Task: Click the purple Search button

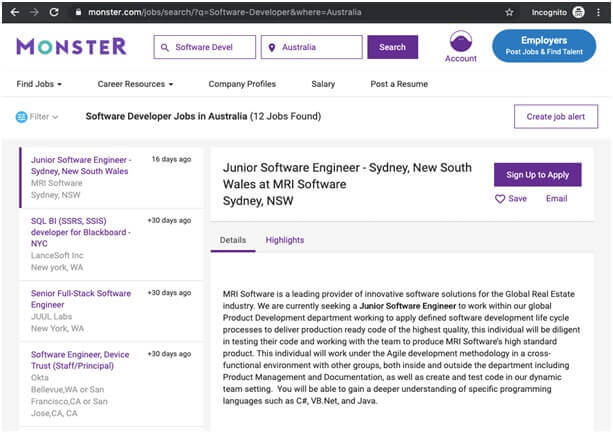Action: [393, 47]
